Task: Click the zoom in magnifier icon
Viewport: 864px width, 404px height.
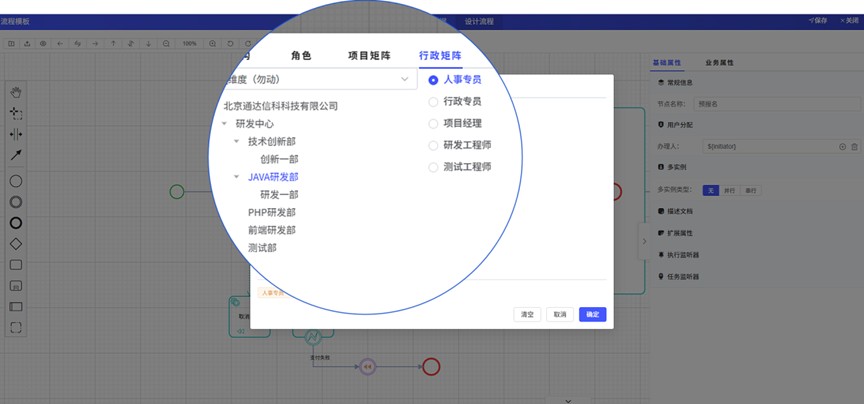Action: (213, 44)
